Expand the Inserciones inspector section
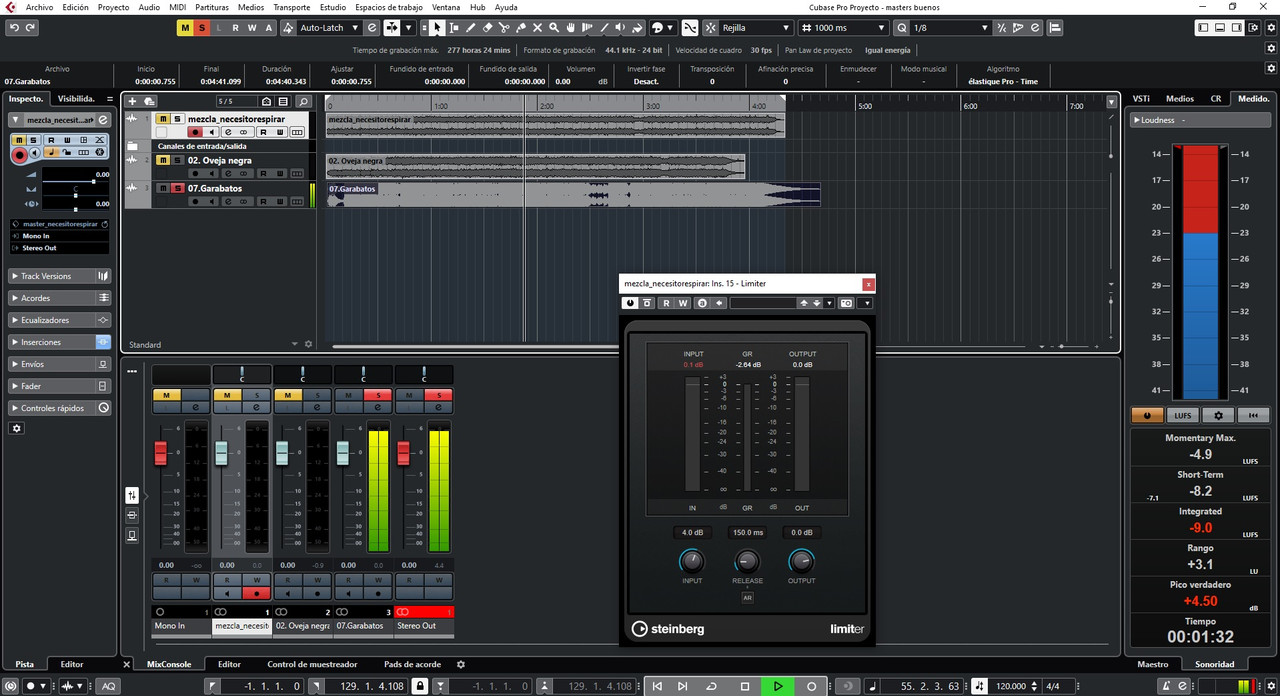This screenshot has height=696, width=1280. click(x=60, y=342)
